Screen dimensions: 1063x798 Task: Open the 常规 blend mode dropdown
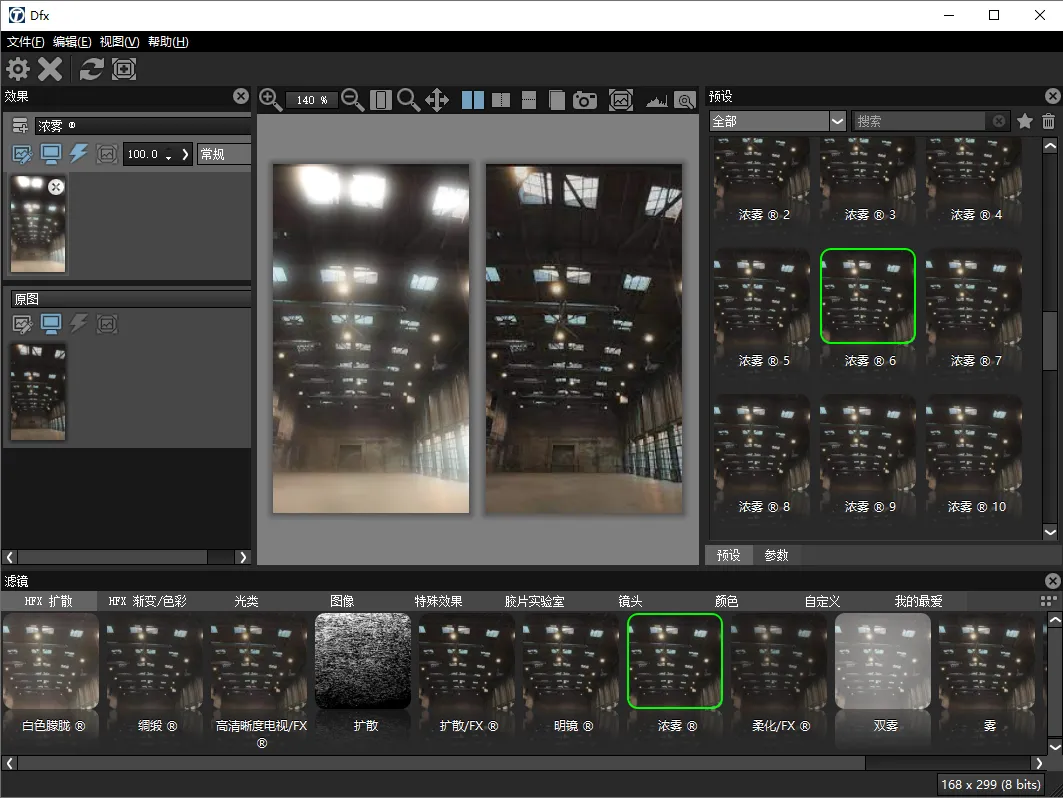click(223, 154)
